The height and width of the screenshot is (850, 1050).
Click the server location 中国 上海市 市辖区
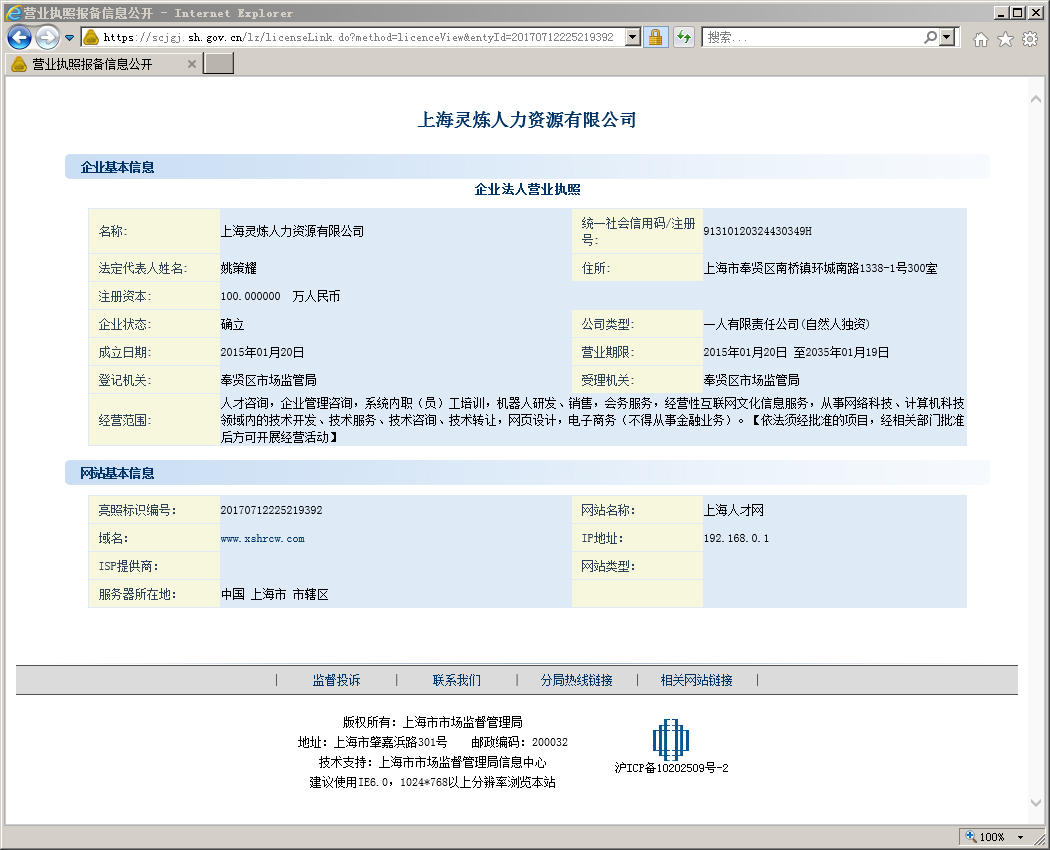275,595
